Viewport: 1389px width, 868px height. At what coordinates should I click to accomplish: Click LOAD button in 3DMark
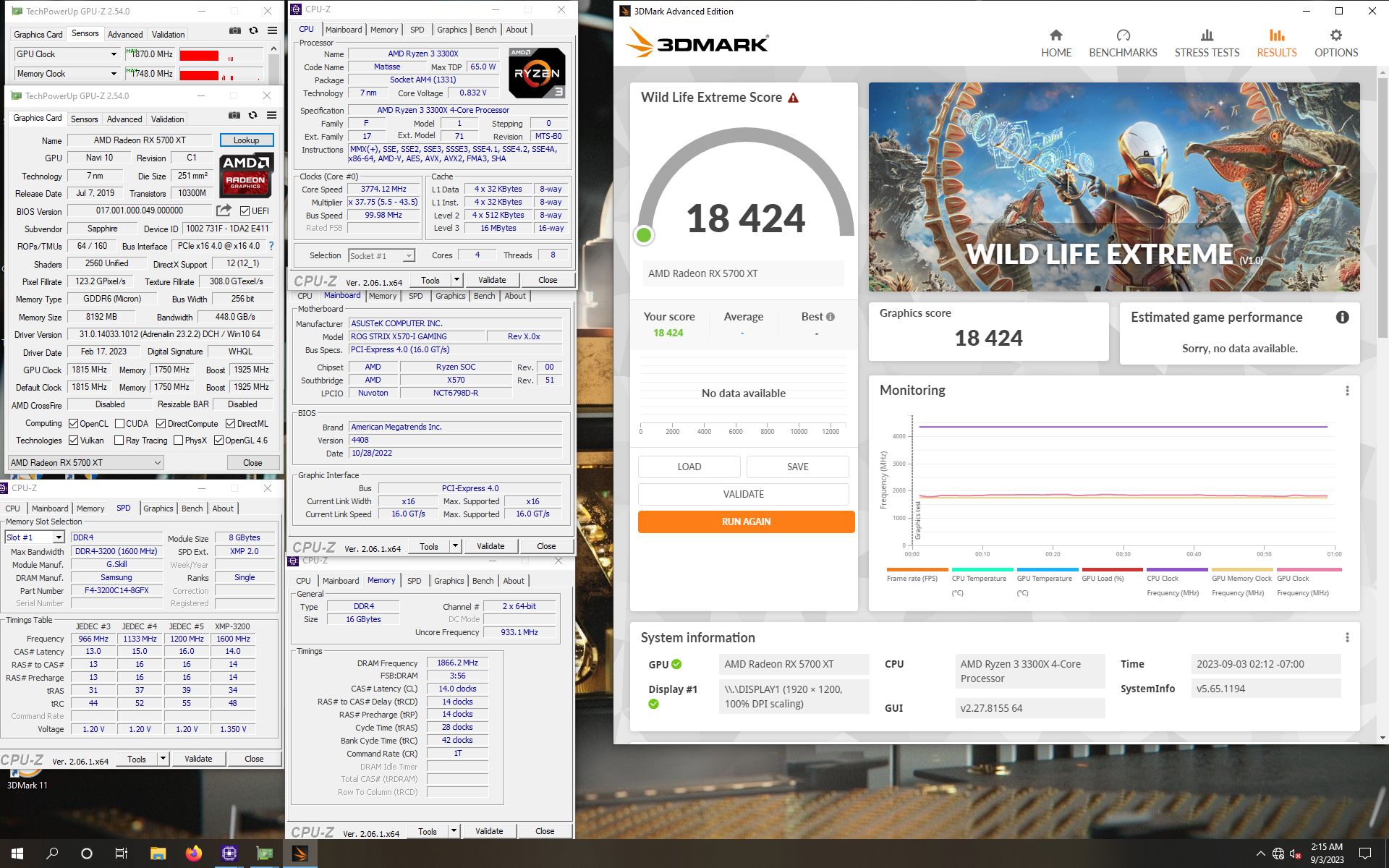689,467
